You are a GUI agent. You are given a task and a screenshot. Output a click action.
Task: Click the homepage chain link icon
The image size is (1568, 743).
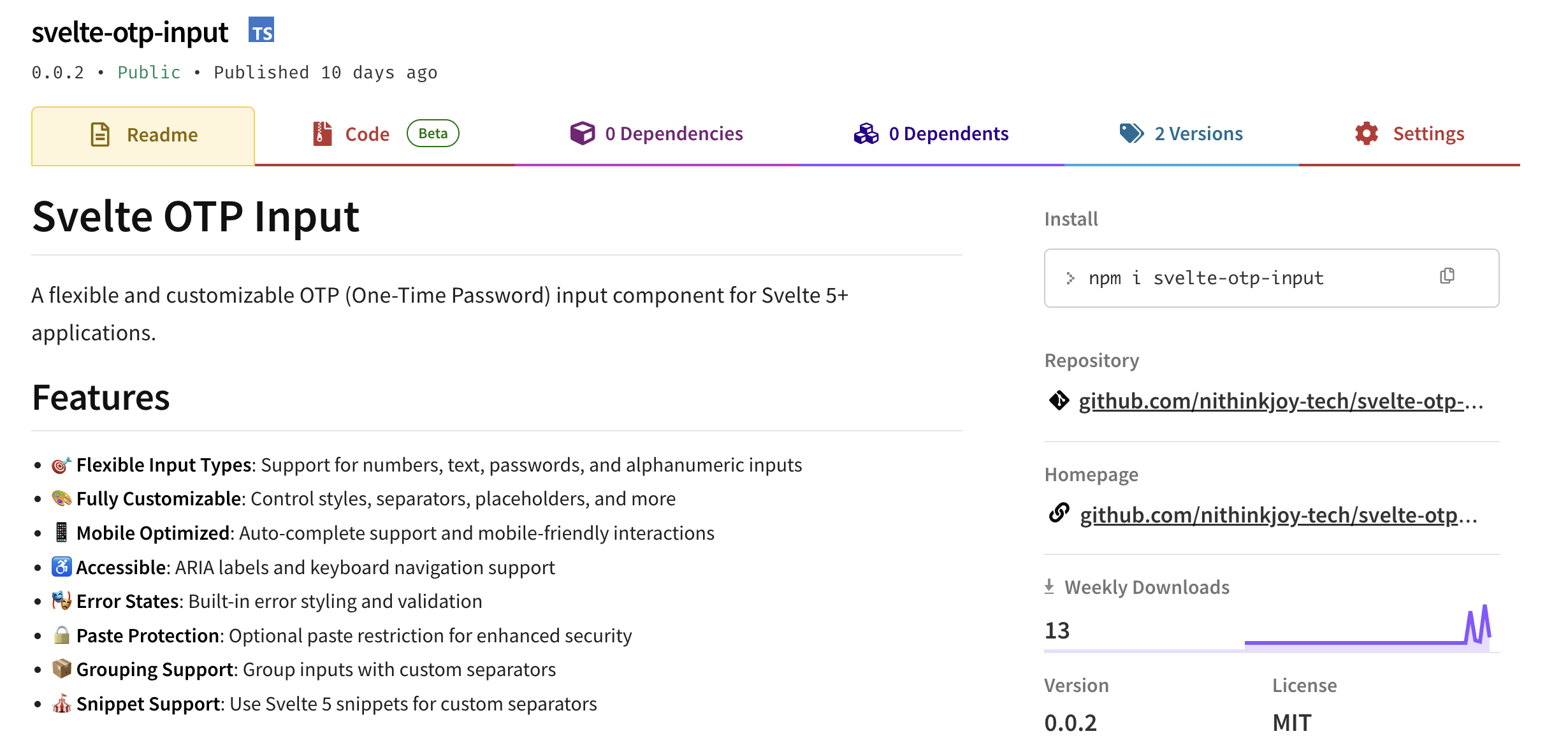pyautogui.click(x=1059, y=513)
